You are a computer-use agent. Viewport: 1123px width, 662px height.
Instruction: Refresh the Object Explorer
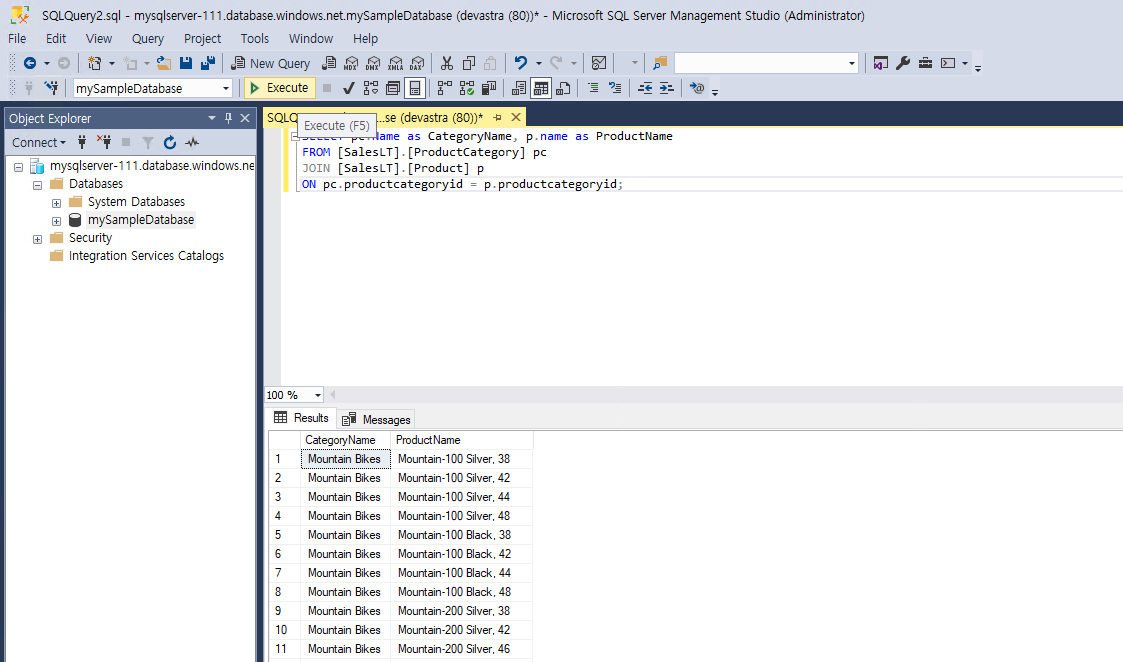(x=170, y=143)
